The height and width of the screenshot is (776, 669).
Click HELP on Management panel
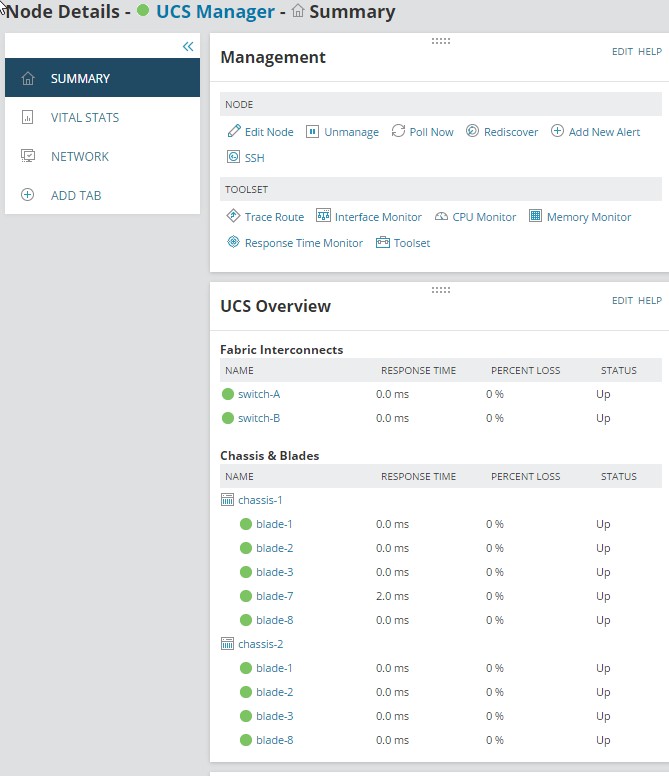coord(650,51)
